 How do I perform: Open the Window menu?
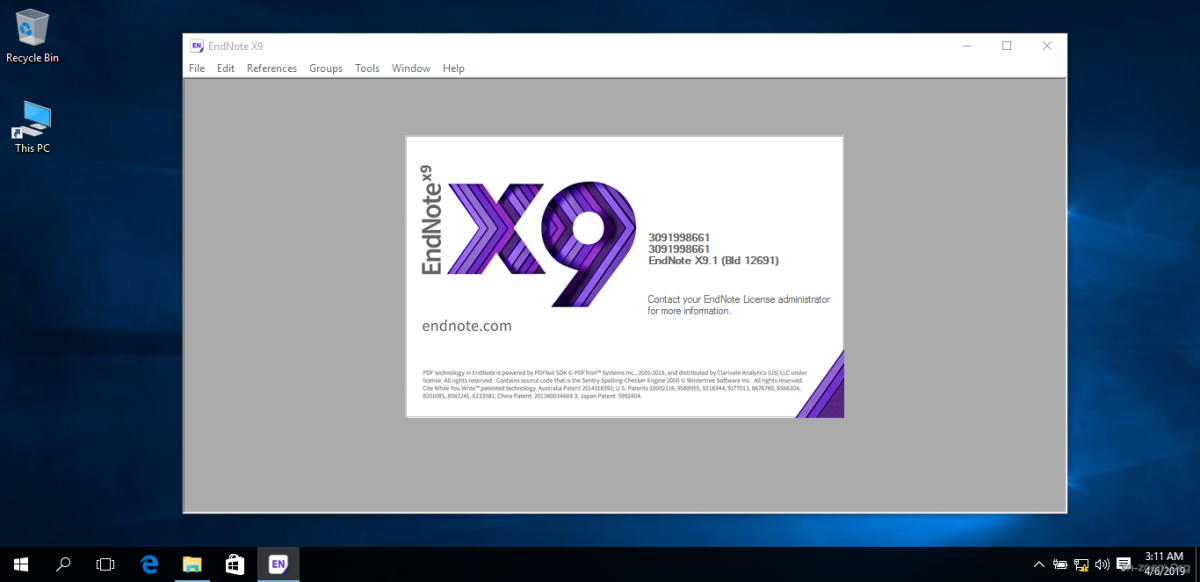(411, 68)
